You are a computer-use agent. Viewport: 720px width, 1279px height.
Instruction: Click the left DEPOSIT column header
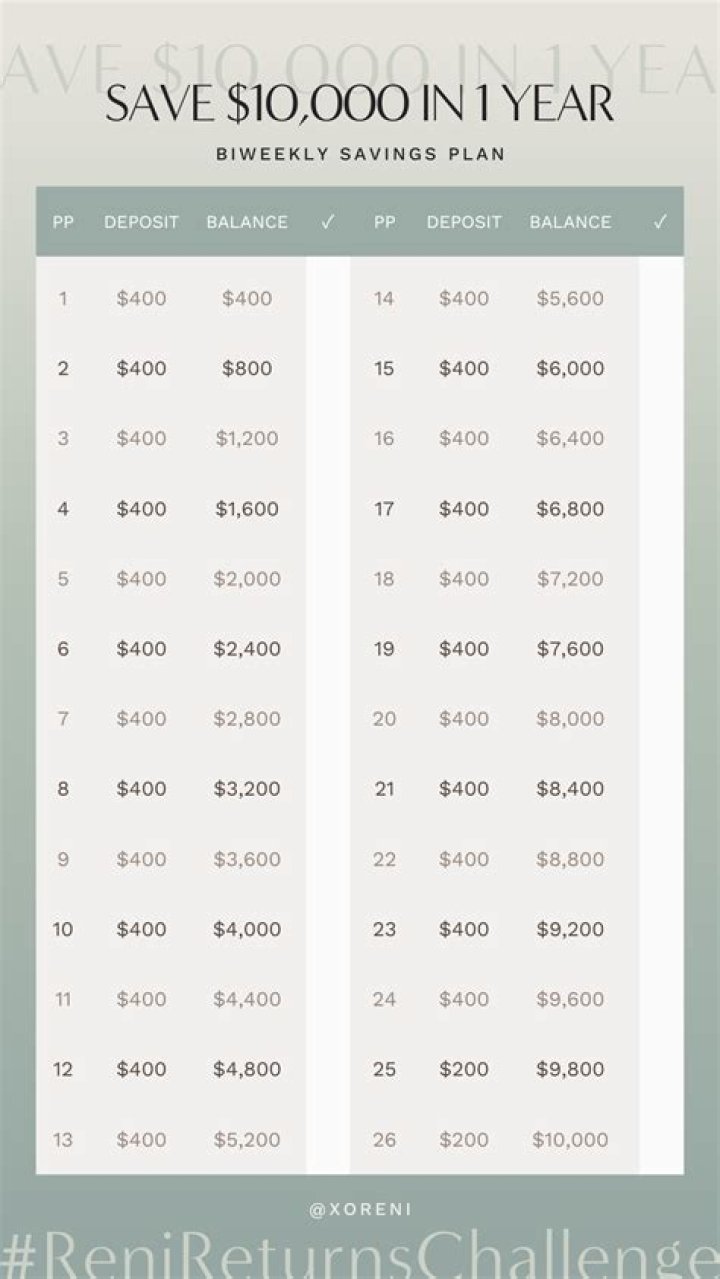pyautogui.click(x=141, y=222)
